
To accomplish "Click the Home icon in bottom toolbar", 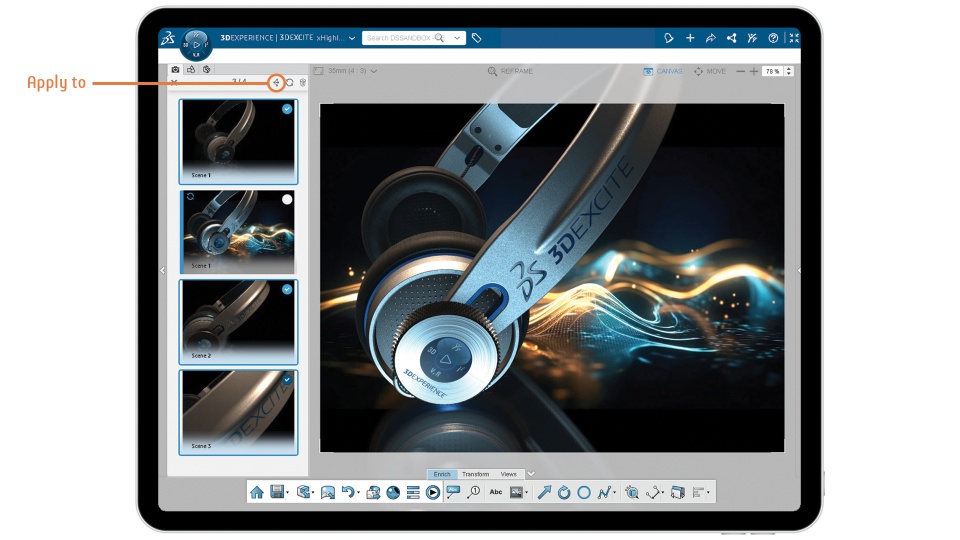I will [x=257, y=492].
